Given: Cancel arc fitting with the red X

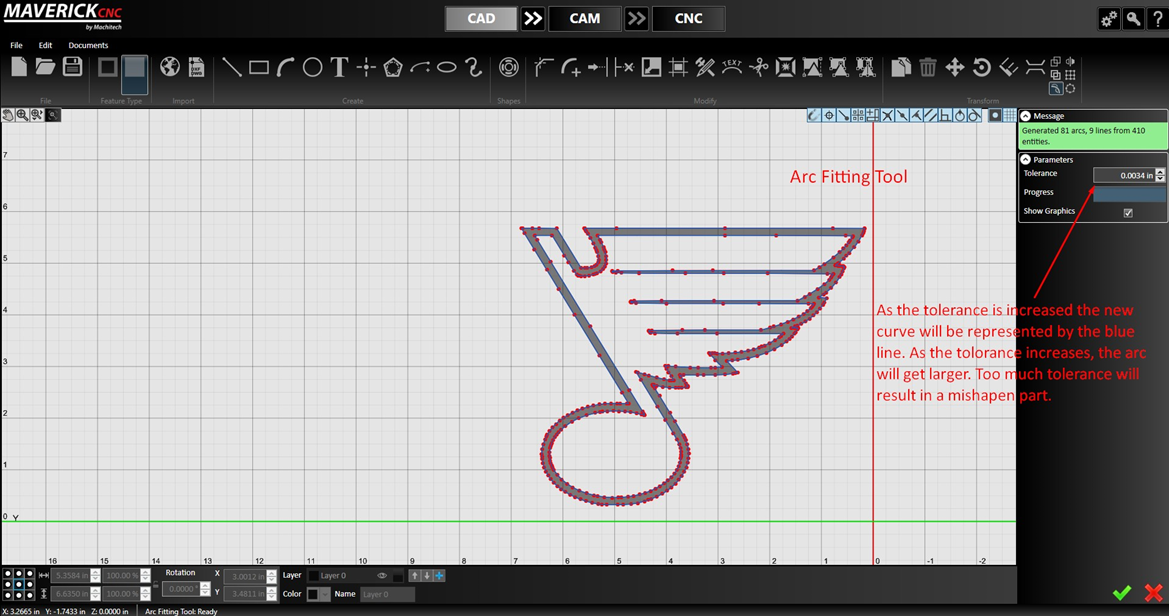Looking at the screenshot, I should 1153,593.
